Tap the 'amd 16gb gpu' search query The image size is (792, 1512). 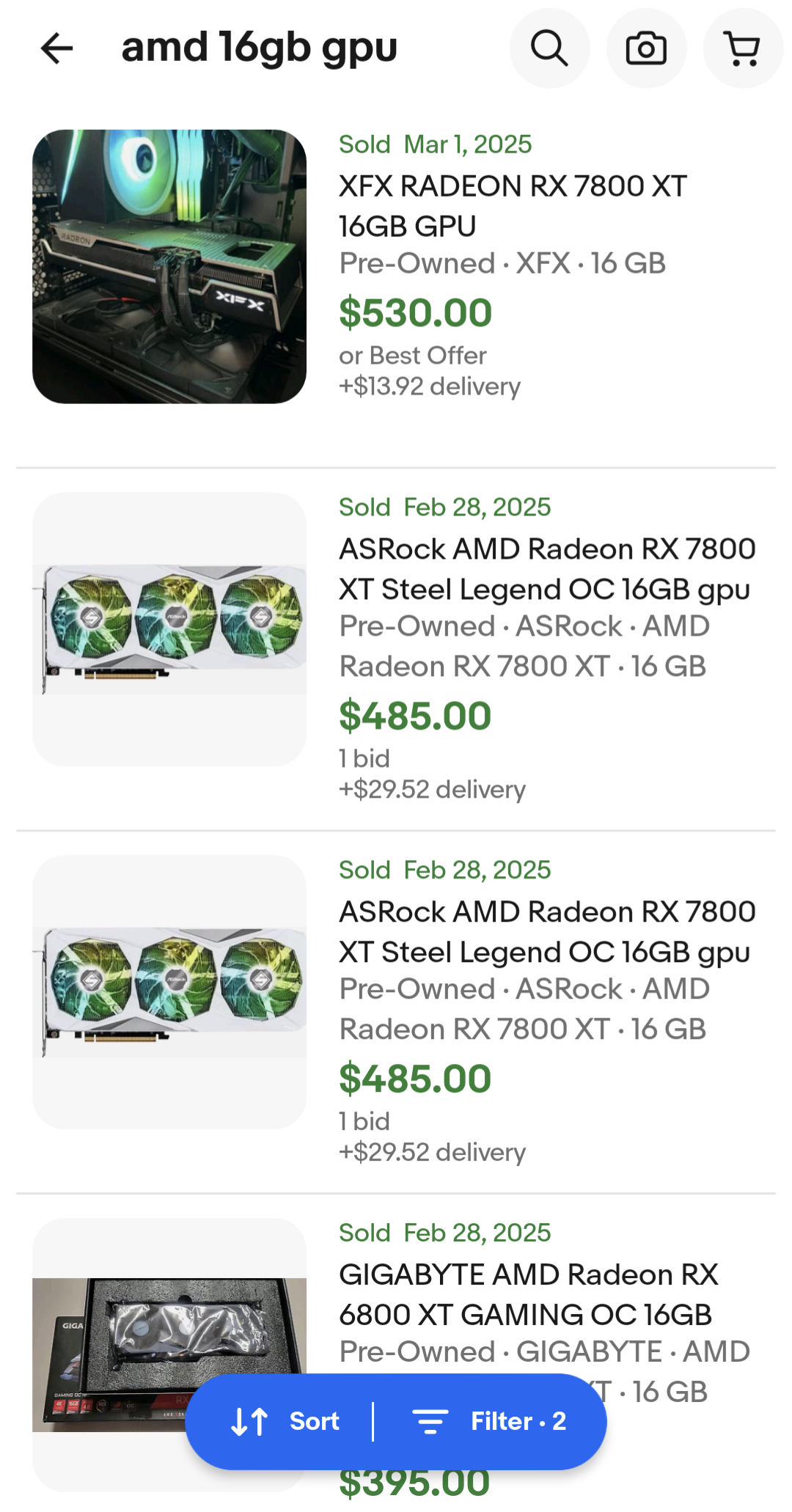point(259,48)
